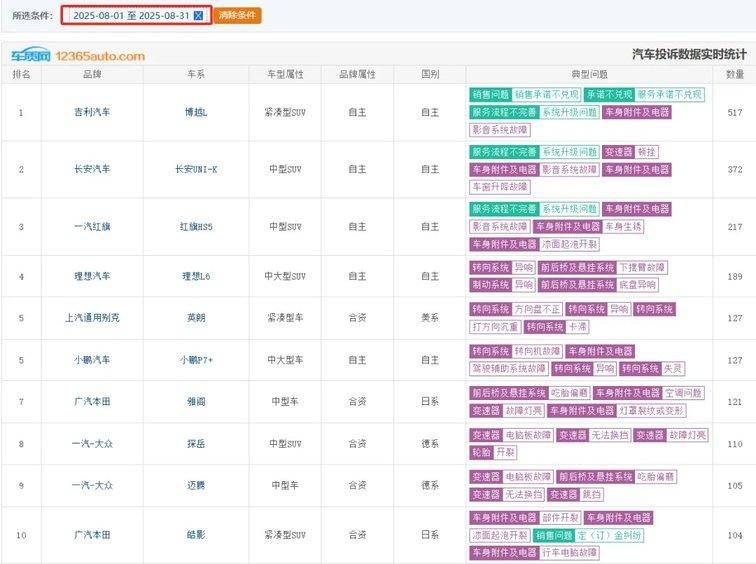The width and height of the screenshot is (756, 564).
Task: Select the 承诺不兑现 服务承诺不兑现 tag
Action: click(x=644, y=94)
